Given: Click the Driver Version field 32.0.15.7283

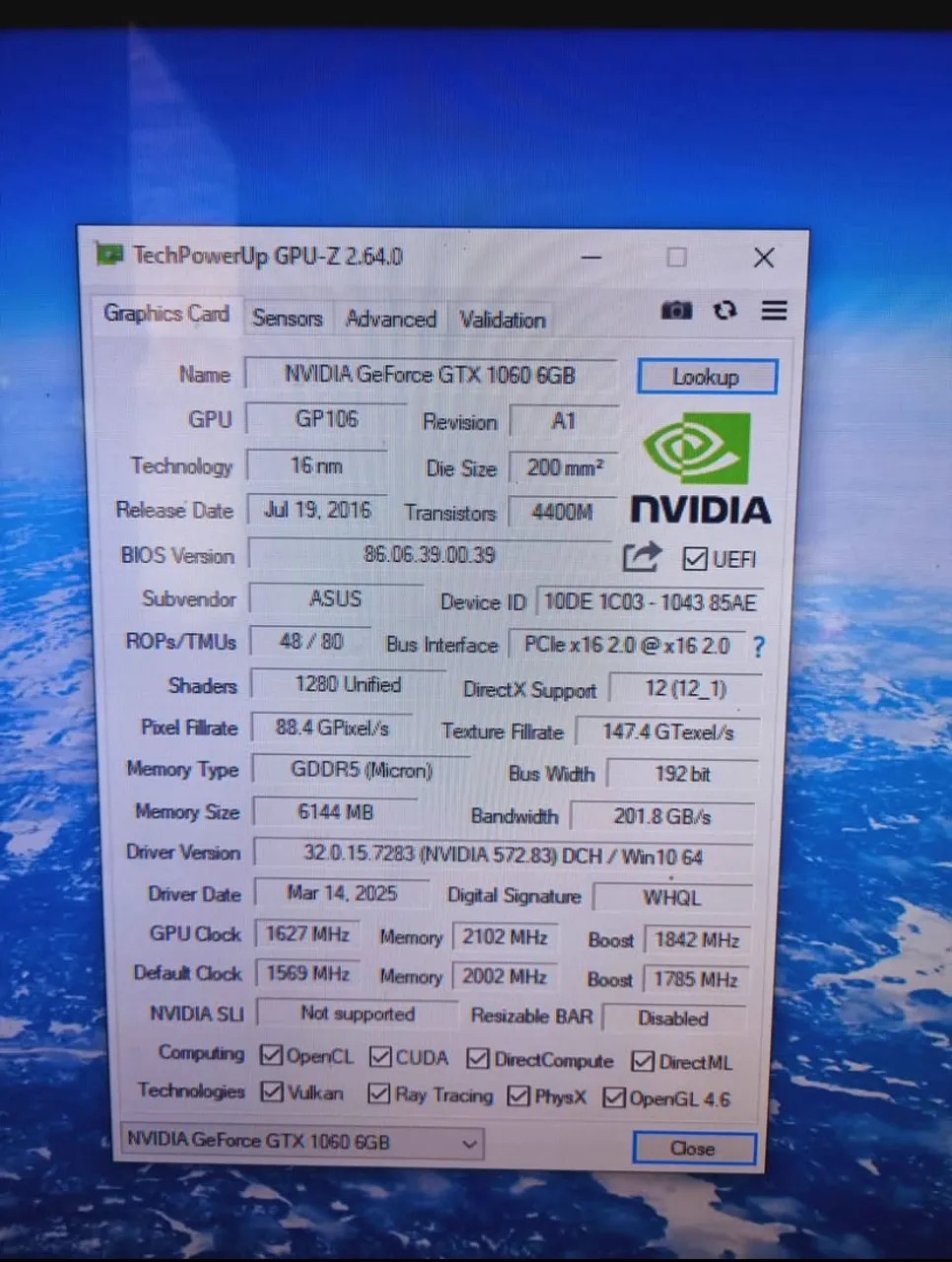Looking at the screenshot, I should point(504,855).
